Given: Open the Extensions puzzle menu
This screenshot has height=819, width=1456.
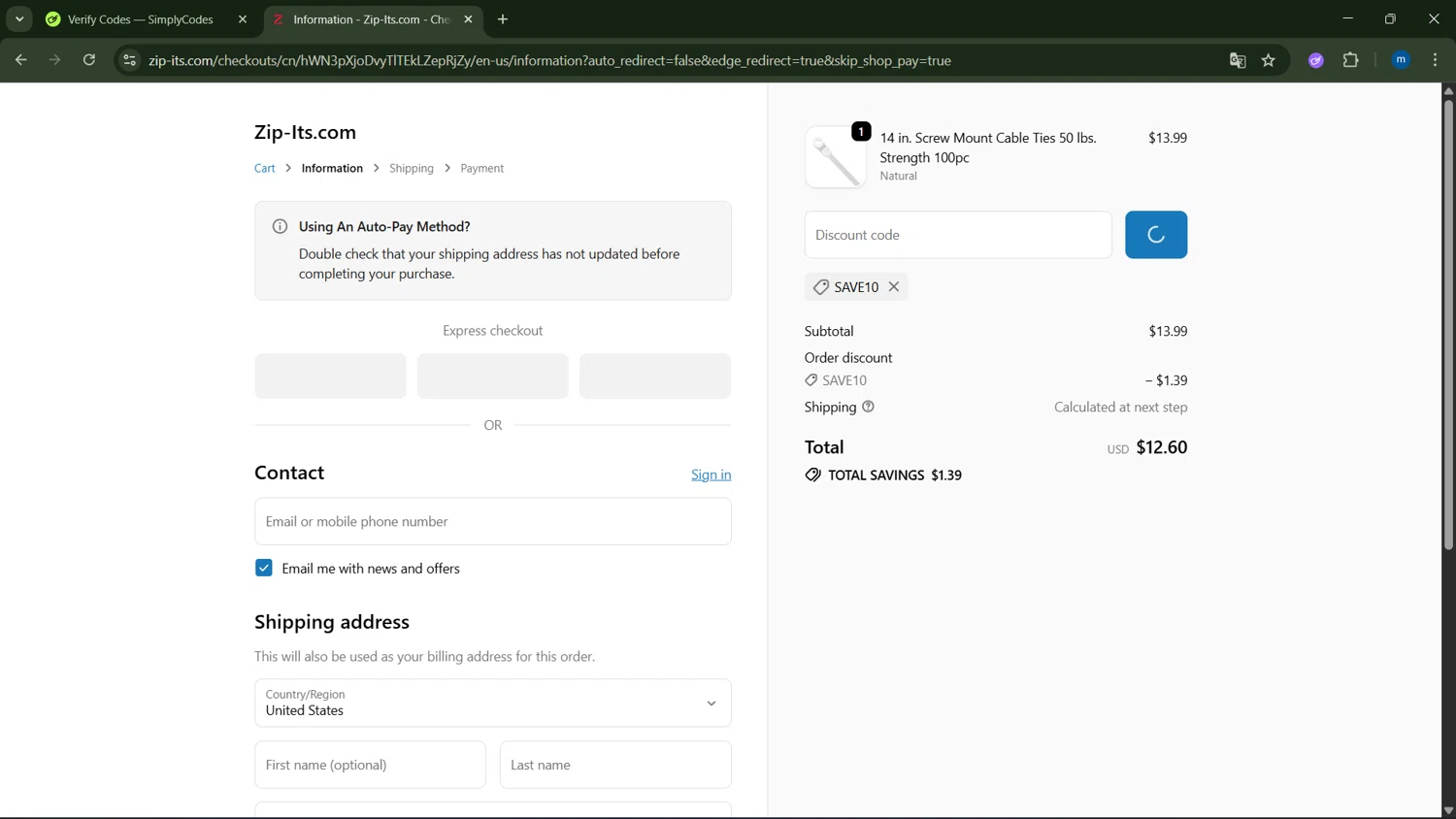Looking at the screenshot, I should (x=1351, y=60).
